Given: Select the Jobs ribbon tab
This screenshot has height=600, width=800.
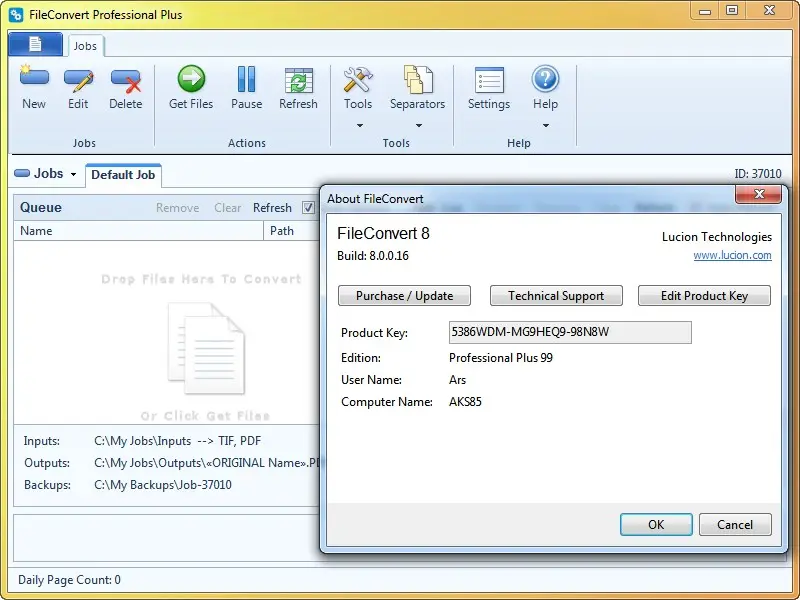Looking at the screenshot, I should pyautogui.click(x=85, y=46).
